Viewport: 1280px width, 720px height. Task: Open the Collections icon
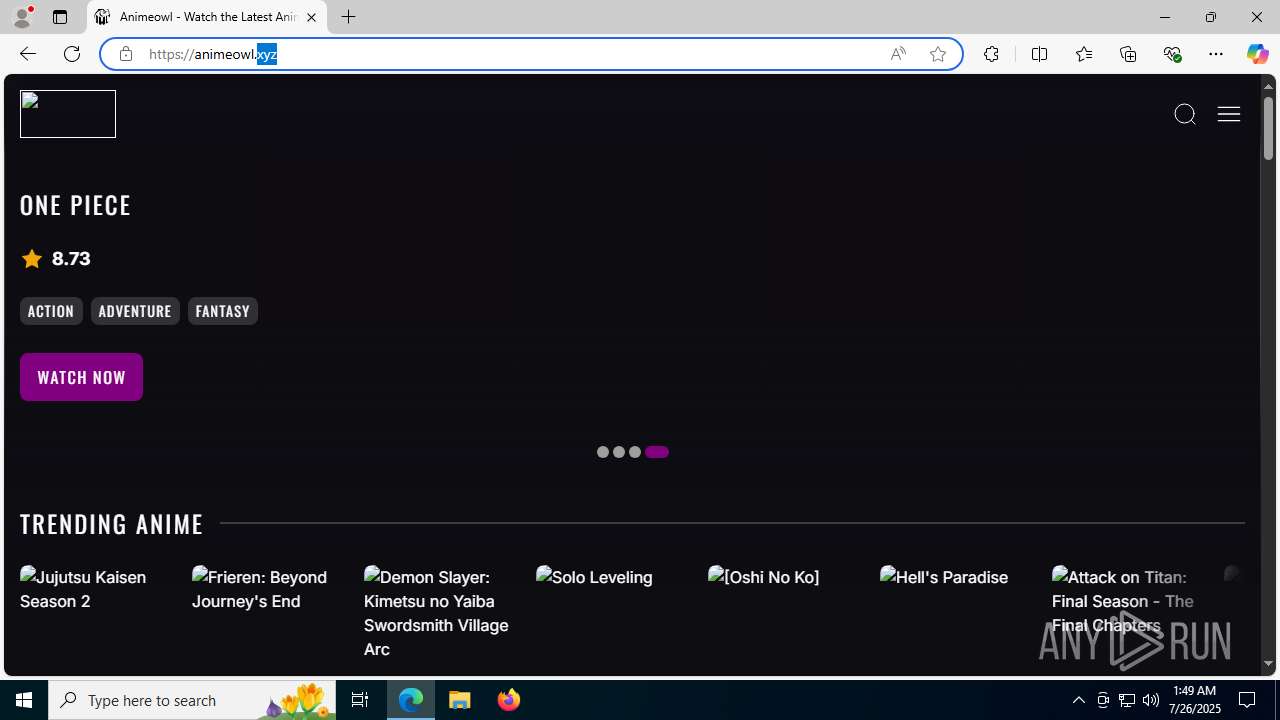pos(1128,54)
